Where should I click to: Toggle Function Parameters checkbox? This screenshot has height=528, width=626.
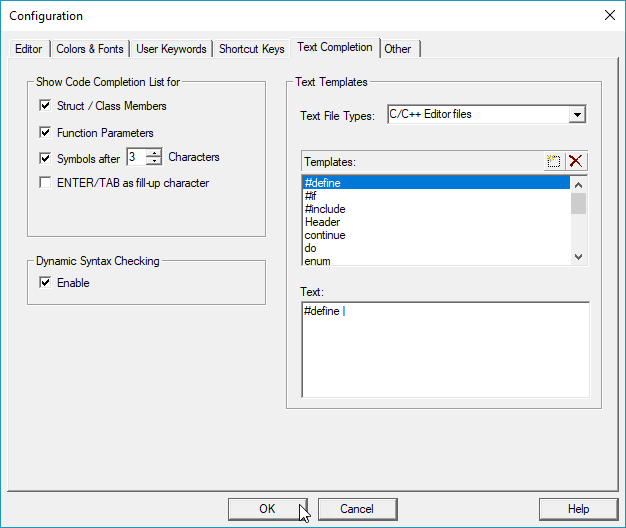[x=45, y=132]
